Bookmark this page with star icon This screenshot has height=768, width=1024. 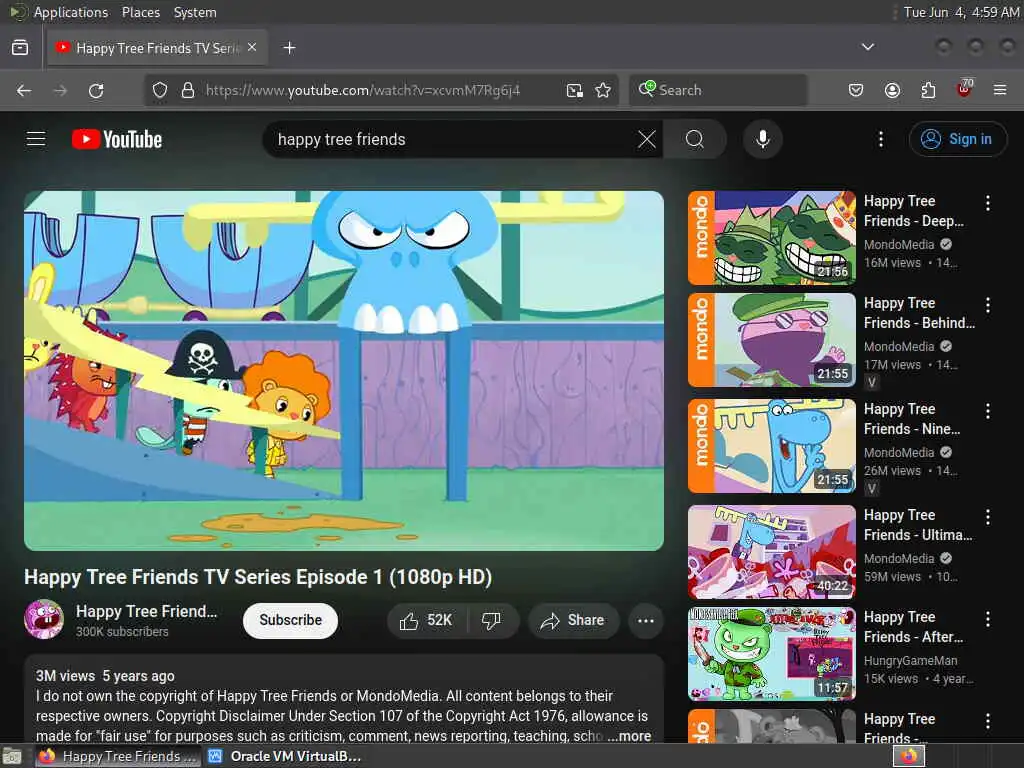603,90
